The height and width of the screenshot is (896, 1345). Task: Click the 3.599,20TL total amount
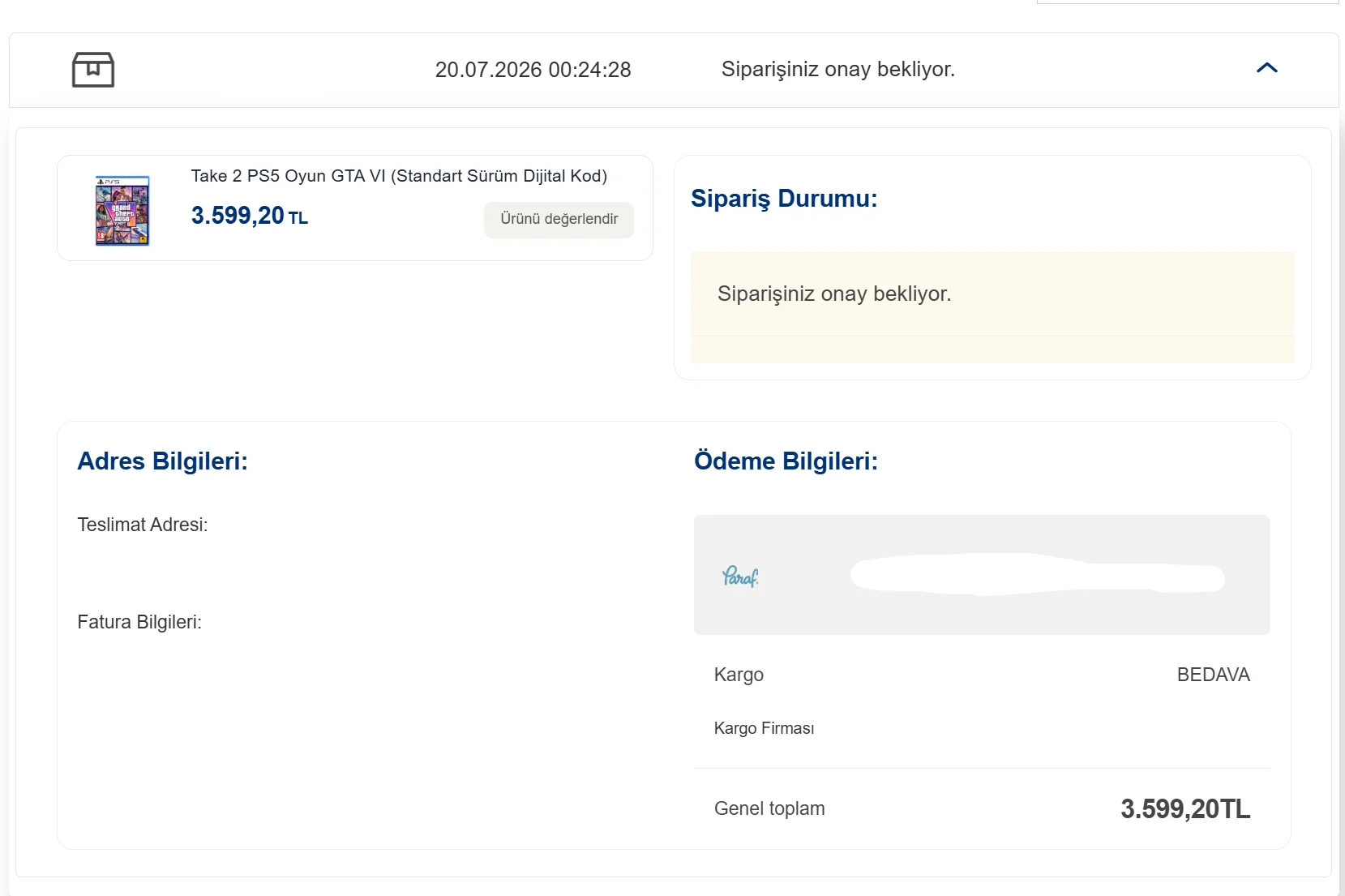pyautogui.click(x=1185, y=808)
